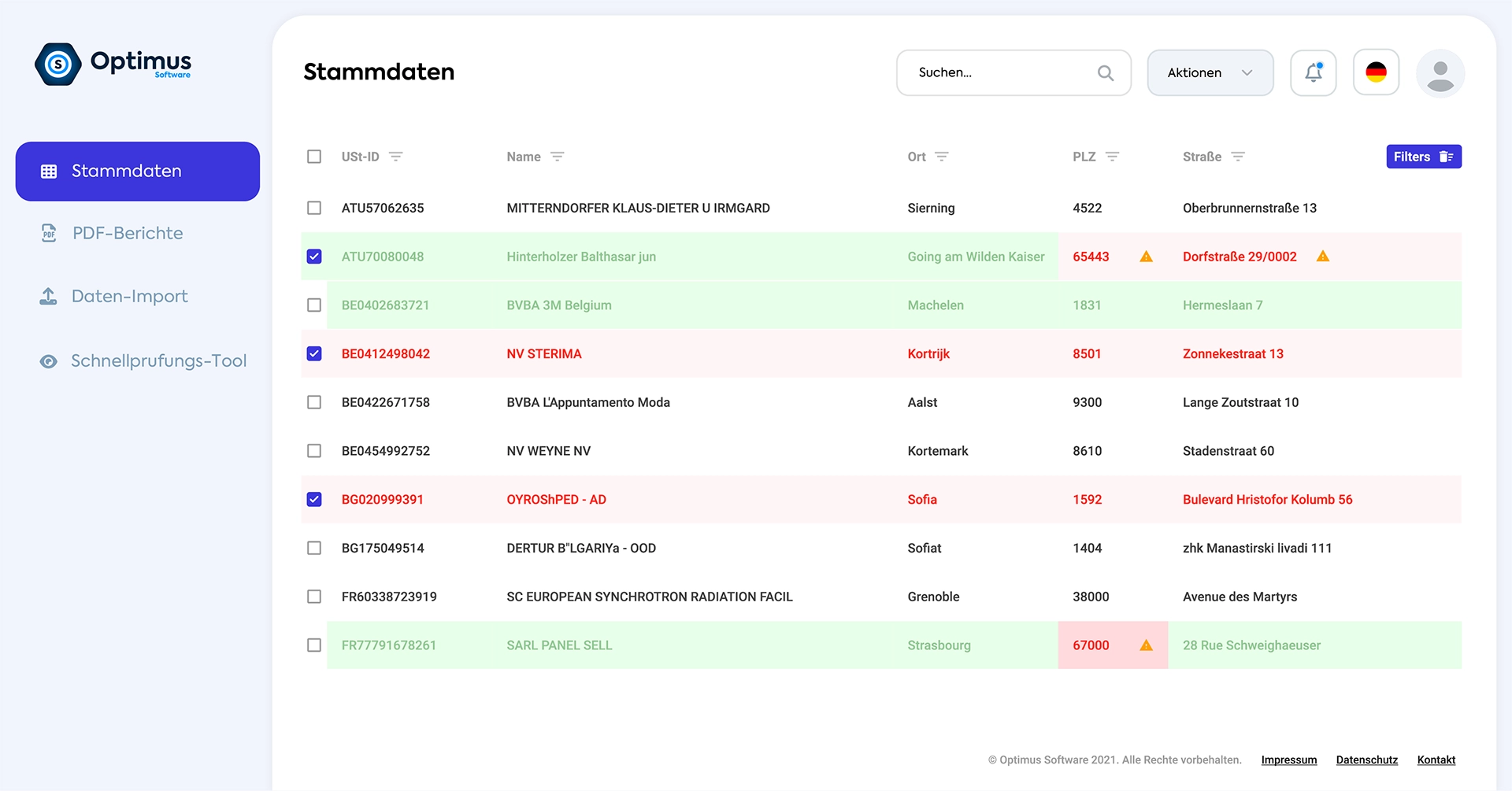Click the Optimus Software logo
The width and height of the screenshot is (1512, 791).
pos(113,64)
